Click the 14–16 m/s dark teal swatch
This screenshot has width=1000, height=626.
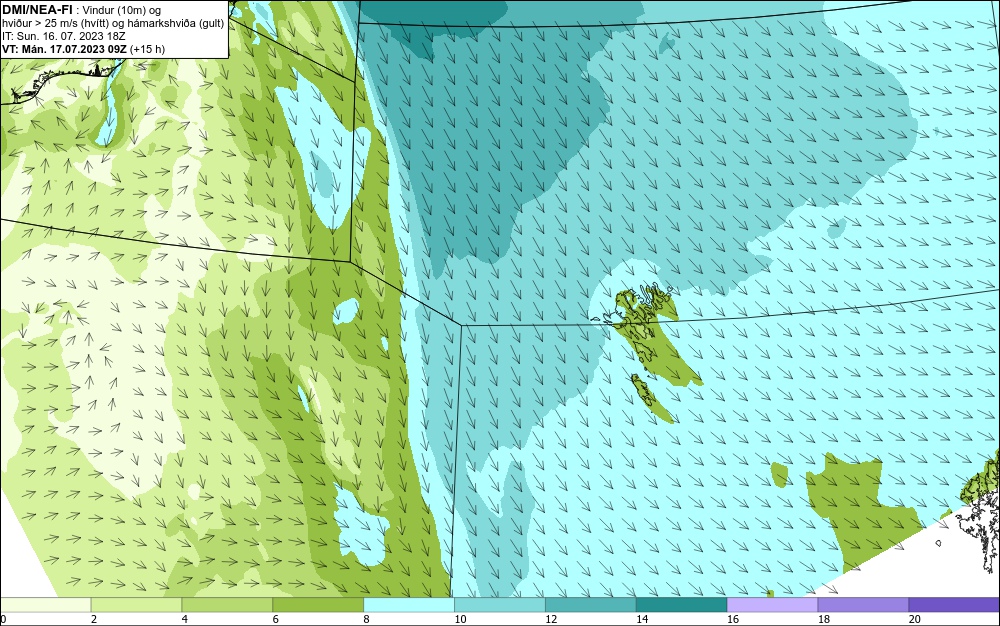pyautogui.click(x=682, y=604)
